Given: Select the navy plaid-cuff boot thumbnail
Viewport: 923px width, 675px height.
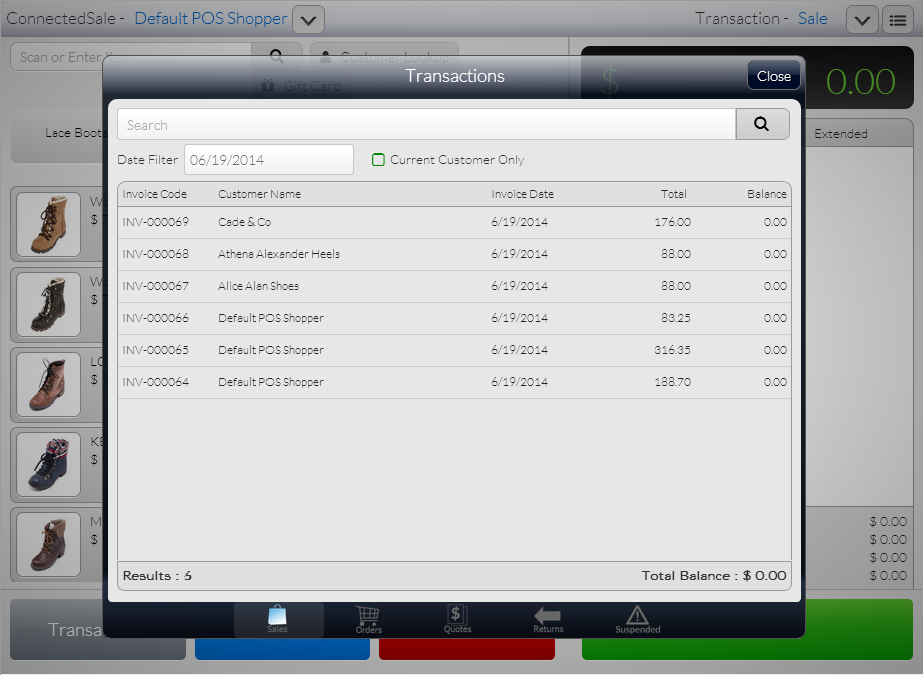Looking at the screenshot, I should pos(48,464).
